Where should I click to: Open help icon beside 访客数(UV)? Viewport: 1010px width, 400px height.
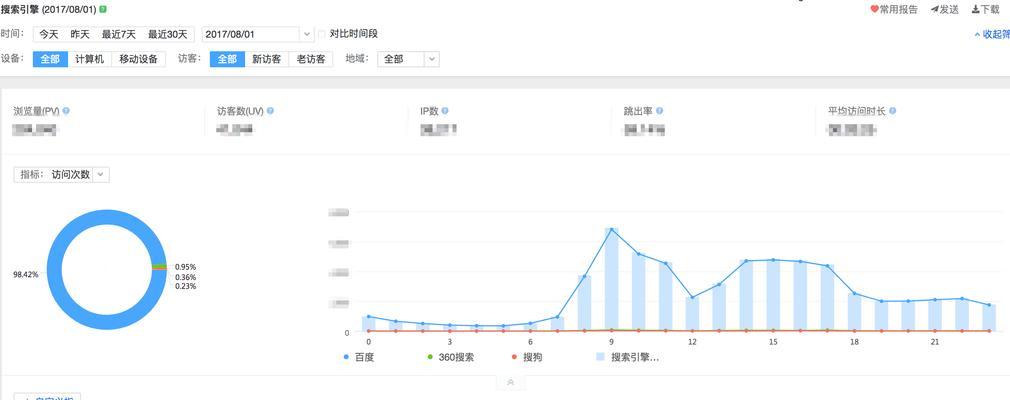270,111
